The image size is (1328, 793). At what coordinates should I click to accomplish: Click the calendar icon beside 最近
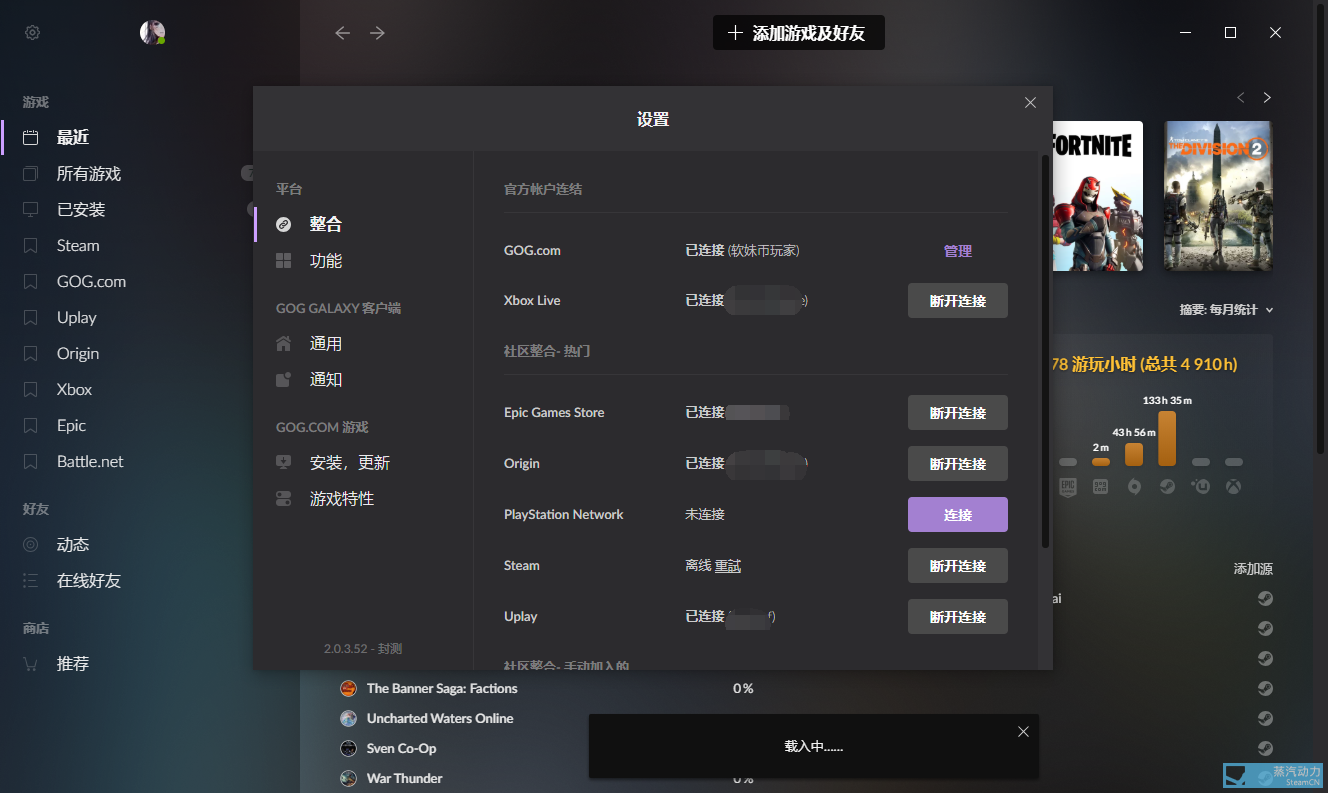click(x=31, y=137)
